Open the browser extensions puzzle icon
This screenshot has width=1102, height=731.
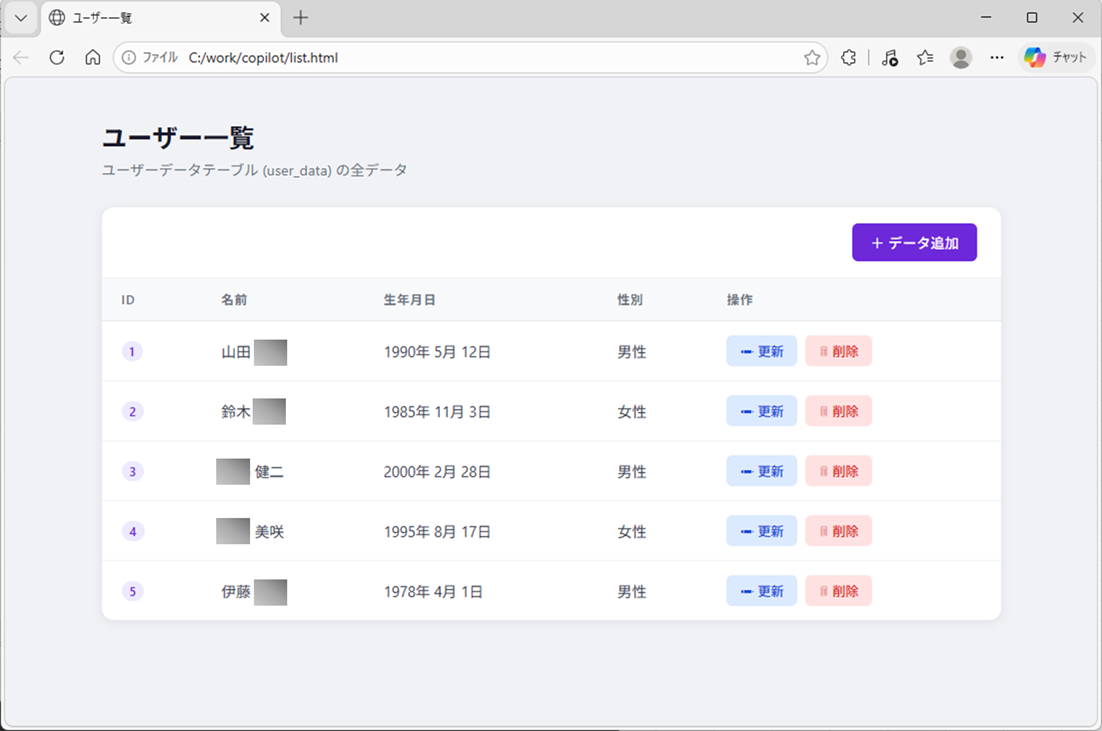coord(848,58)
